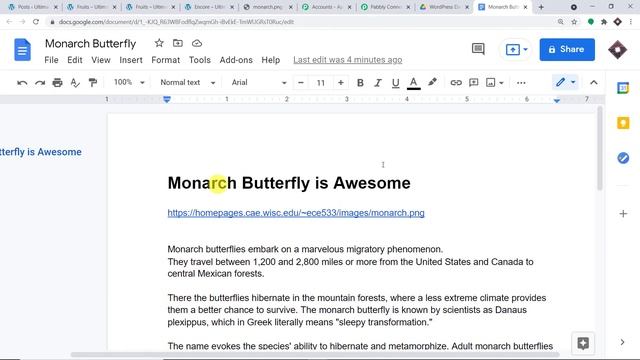Click the Explore button at bottom right
640x360 pixels.
click(583, 344)
